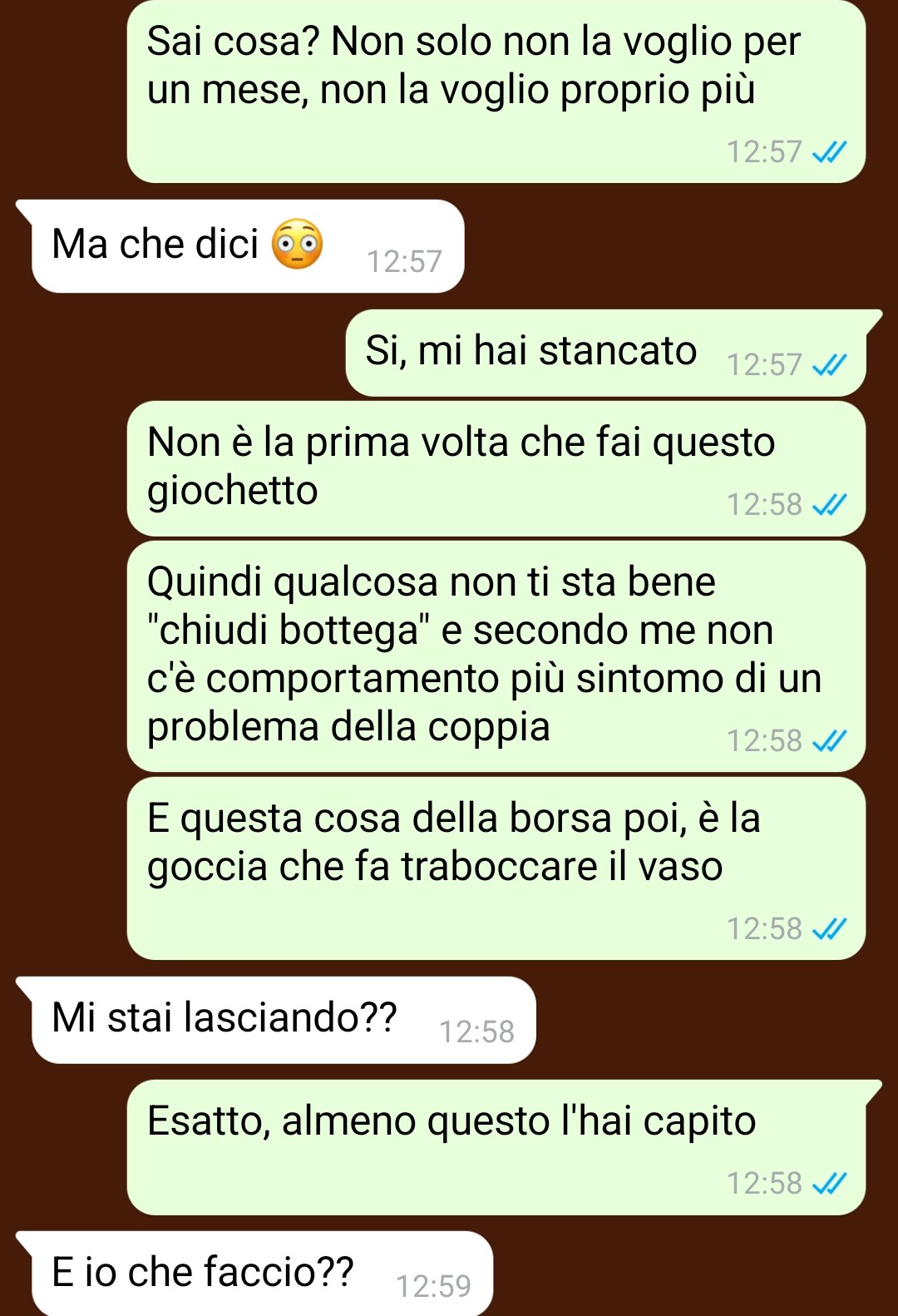
Task: Tap blue ticks on 'problema della coppia' message
Action: point(829,740)
